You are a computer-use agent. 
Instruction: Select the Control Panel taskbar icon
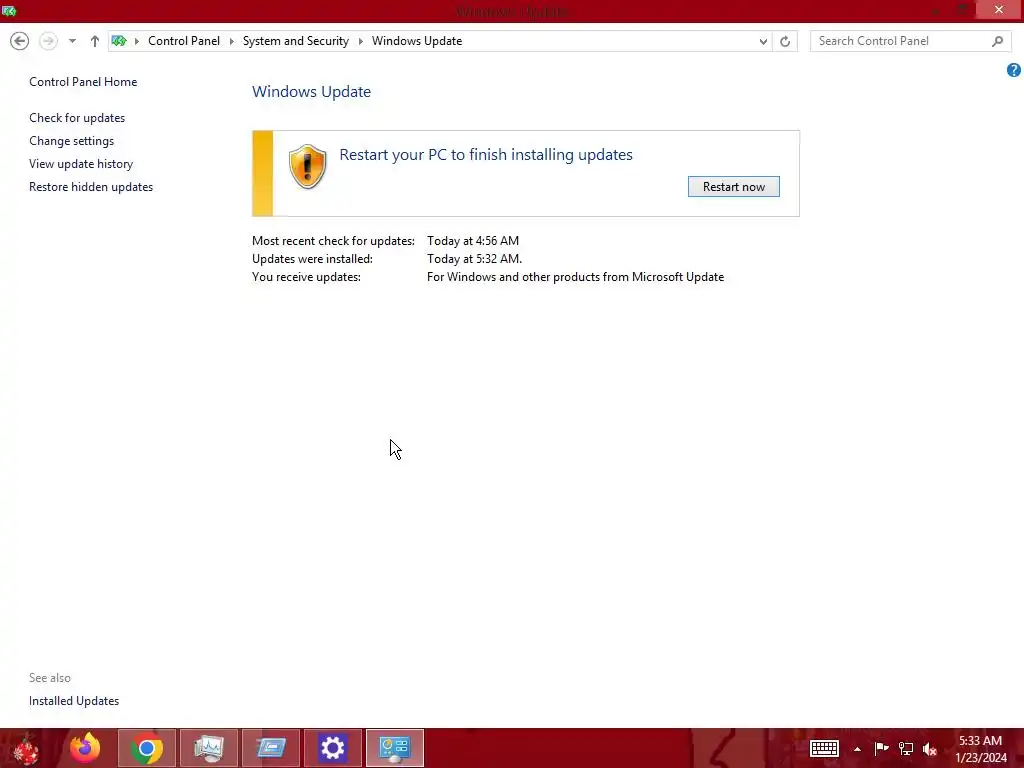point(394,748)
